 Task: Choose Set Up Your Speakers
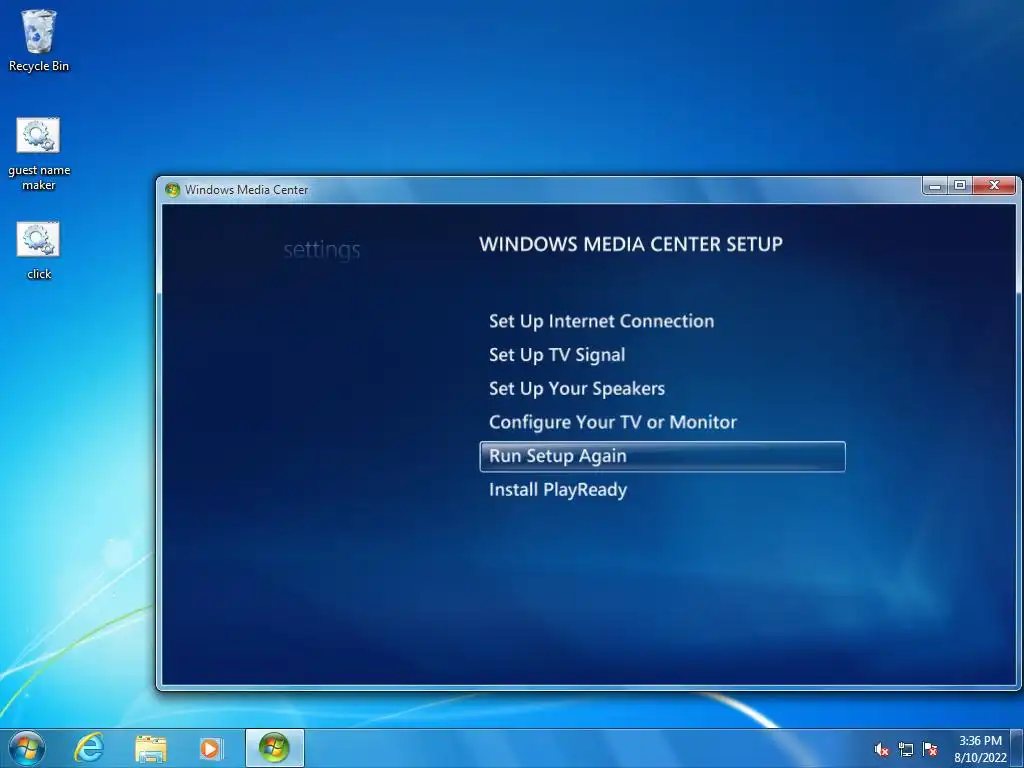pyautogui.click(x=577, y=389)
